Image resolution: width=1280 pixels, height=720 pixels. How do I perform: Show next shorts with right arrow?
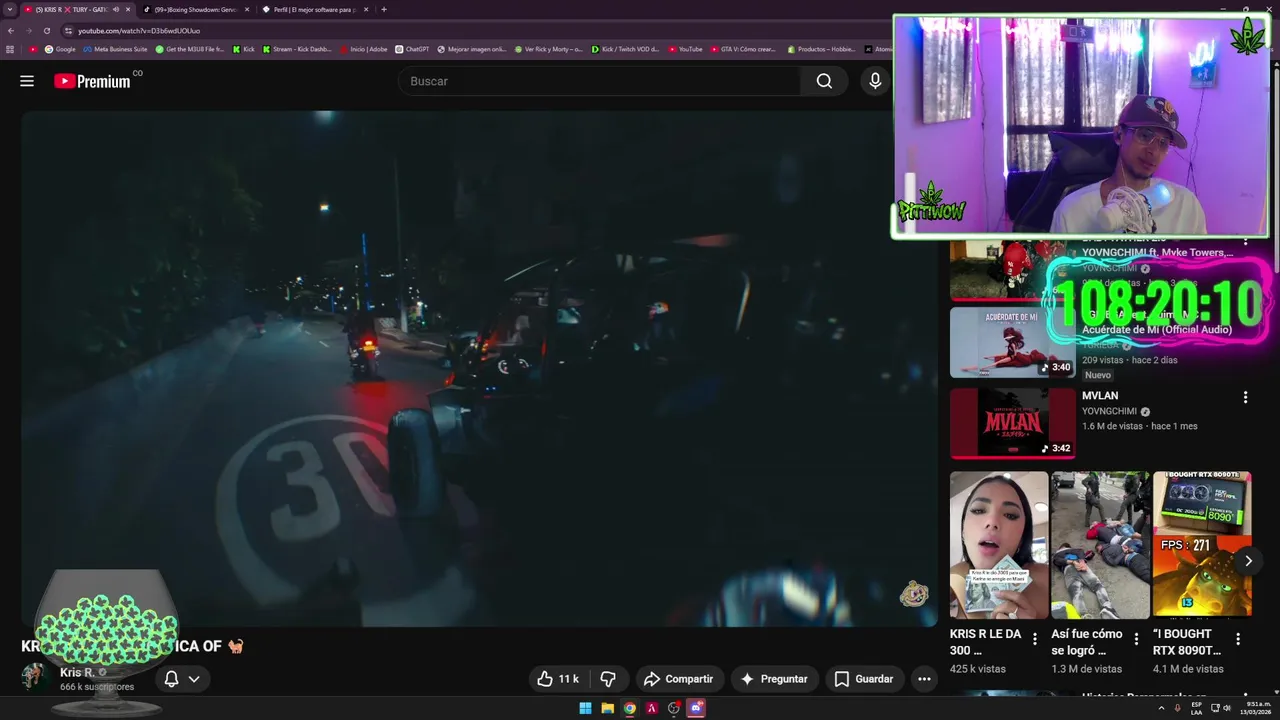[x=1248, y=561]
